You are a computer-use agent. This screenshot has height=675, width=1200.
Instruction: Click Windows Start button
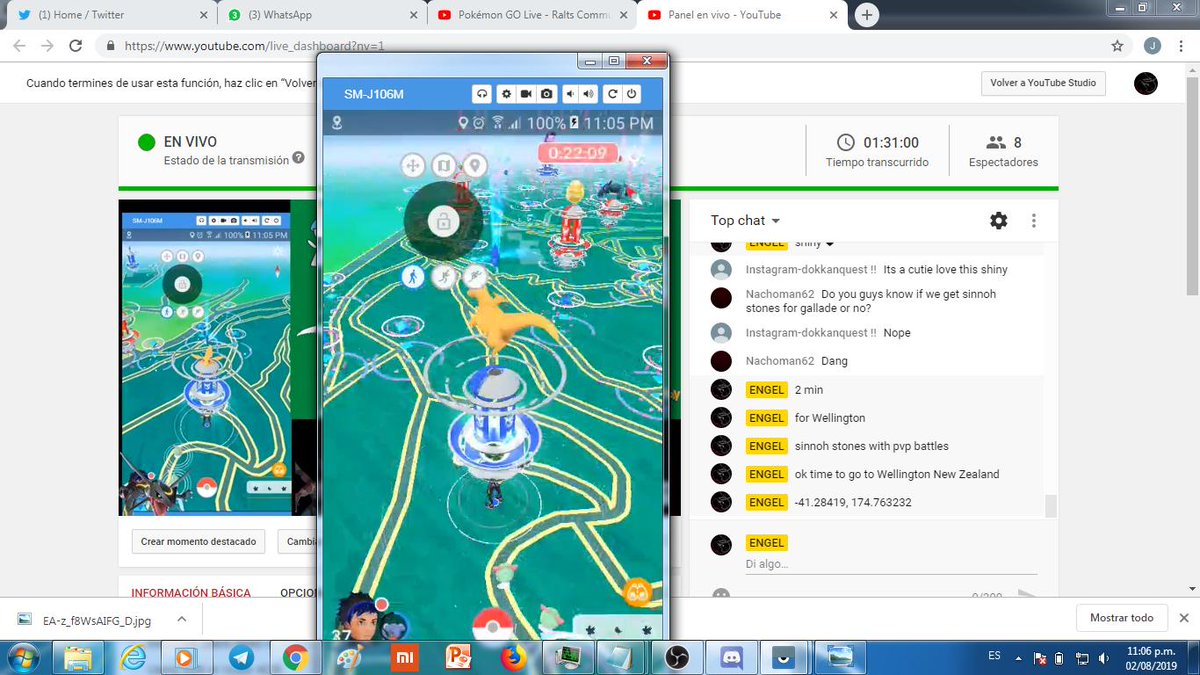(x=22, y=657)
